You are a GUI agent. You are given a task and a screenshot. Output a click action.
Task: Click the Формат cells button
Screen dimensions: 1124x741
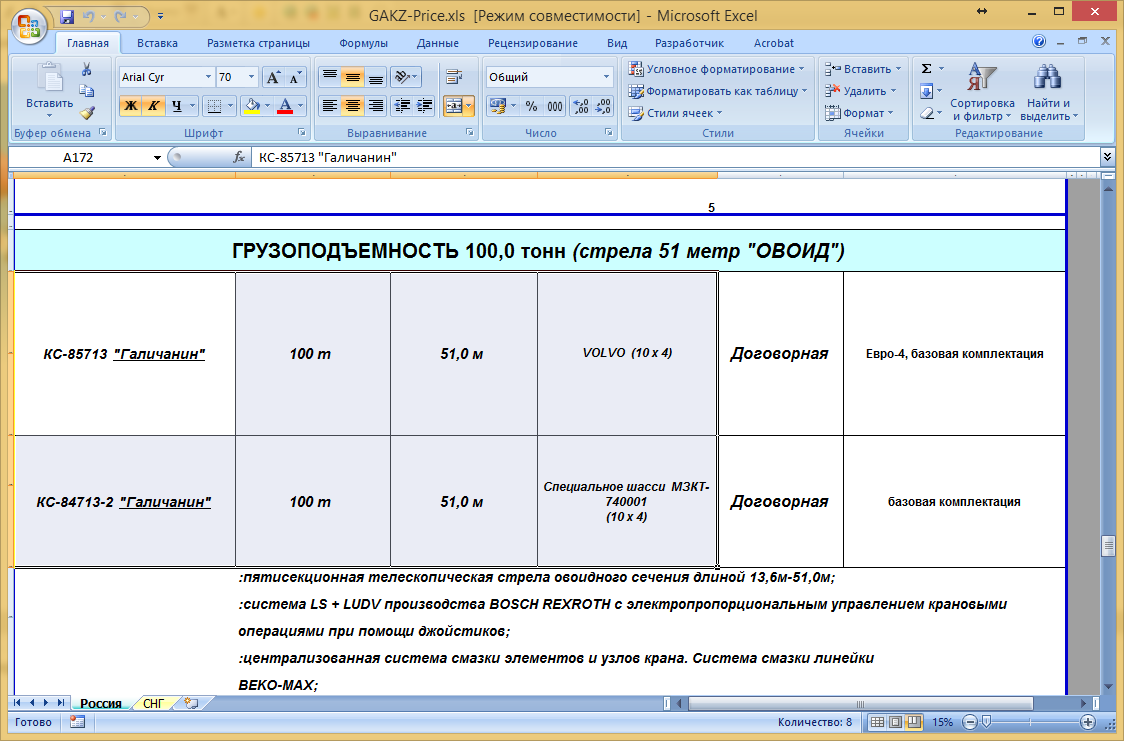[x=859, y=113]
